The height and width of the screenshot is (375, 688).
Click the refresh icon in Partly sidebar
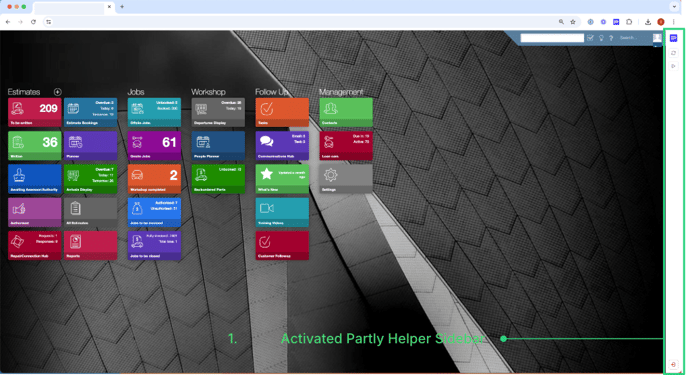[674, 53]
